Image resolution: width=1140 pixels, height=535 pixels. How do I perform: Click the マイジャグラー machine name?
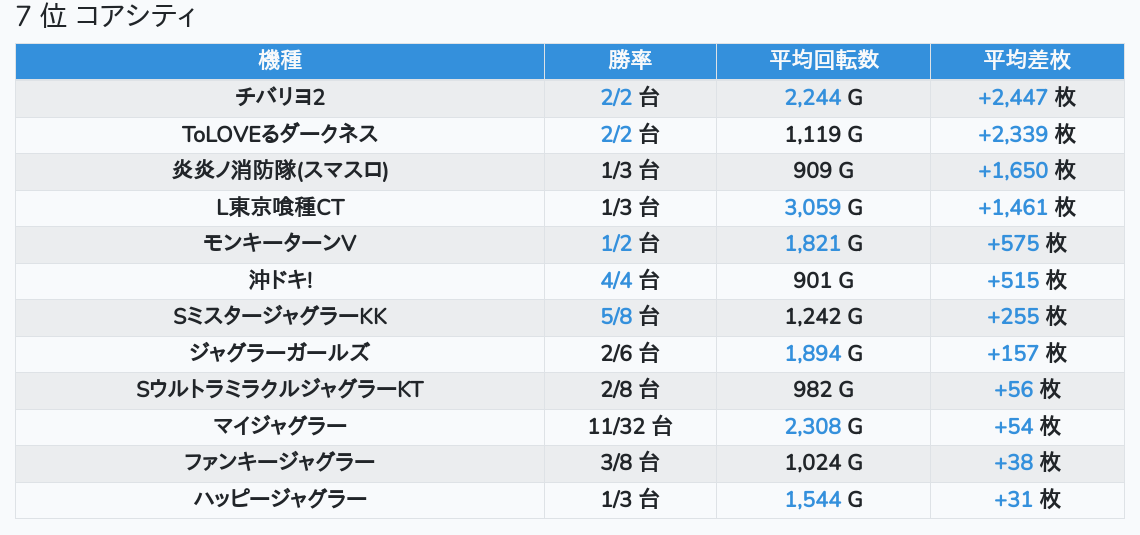point(280,427)
